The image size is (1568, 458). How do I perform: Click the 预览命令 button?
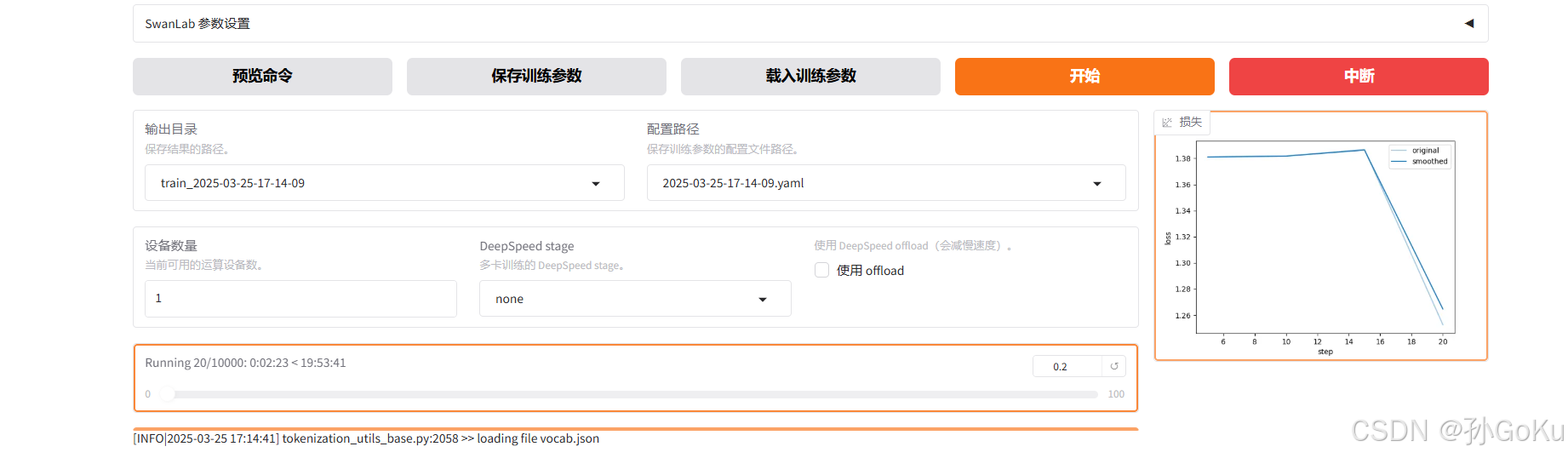click(262, 77)
